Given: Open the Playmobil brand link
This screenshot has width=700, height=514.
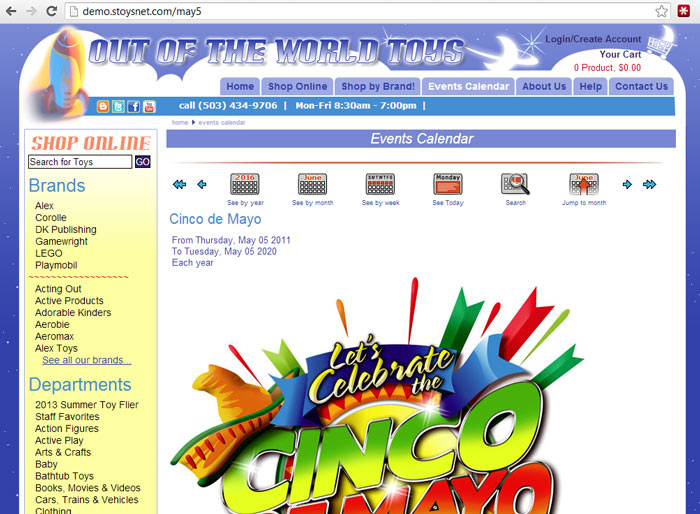Looking at the screenshot, I should tap(56, 265).
